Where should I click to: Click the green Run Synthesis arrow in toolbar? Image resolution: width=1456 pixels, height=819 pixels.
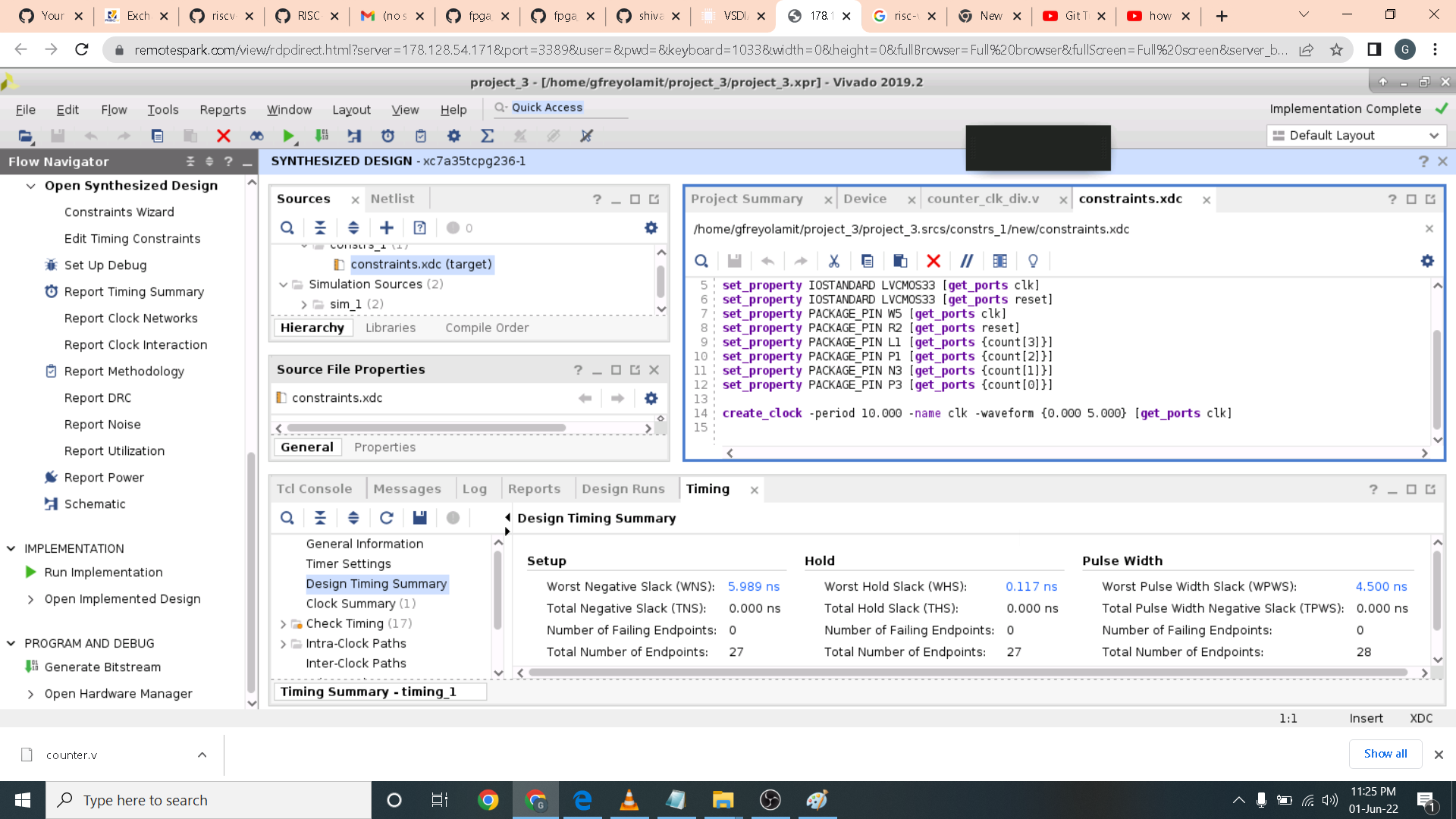point(287,136)
